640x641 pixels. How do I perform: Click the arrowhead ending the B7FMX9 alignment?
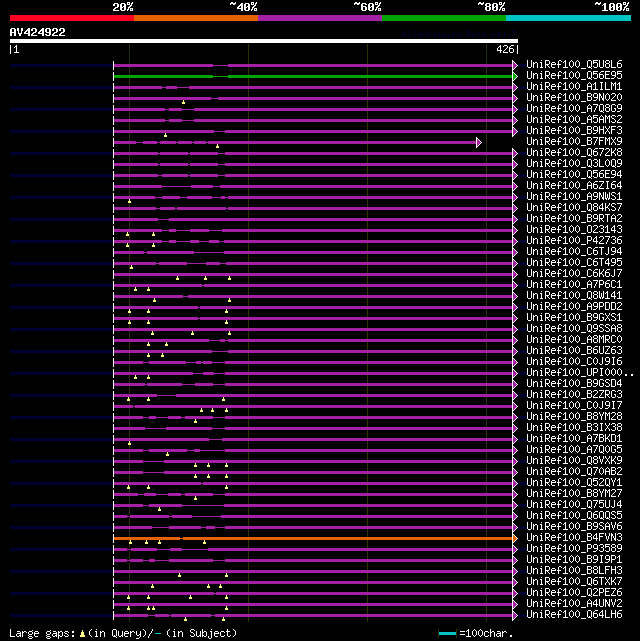pyautogui.click(x=479, y=142)
